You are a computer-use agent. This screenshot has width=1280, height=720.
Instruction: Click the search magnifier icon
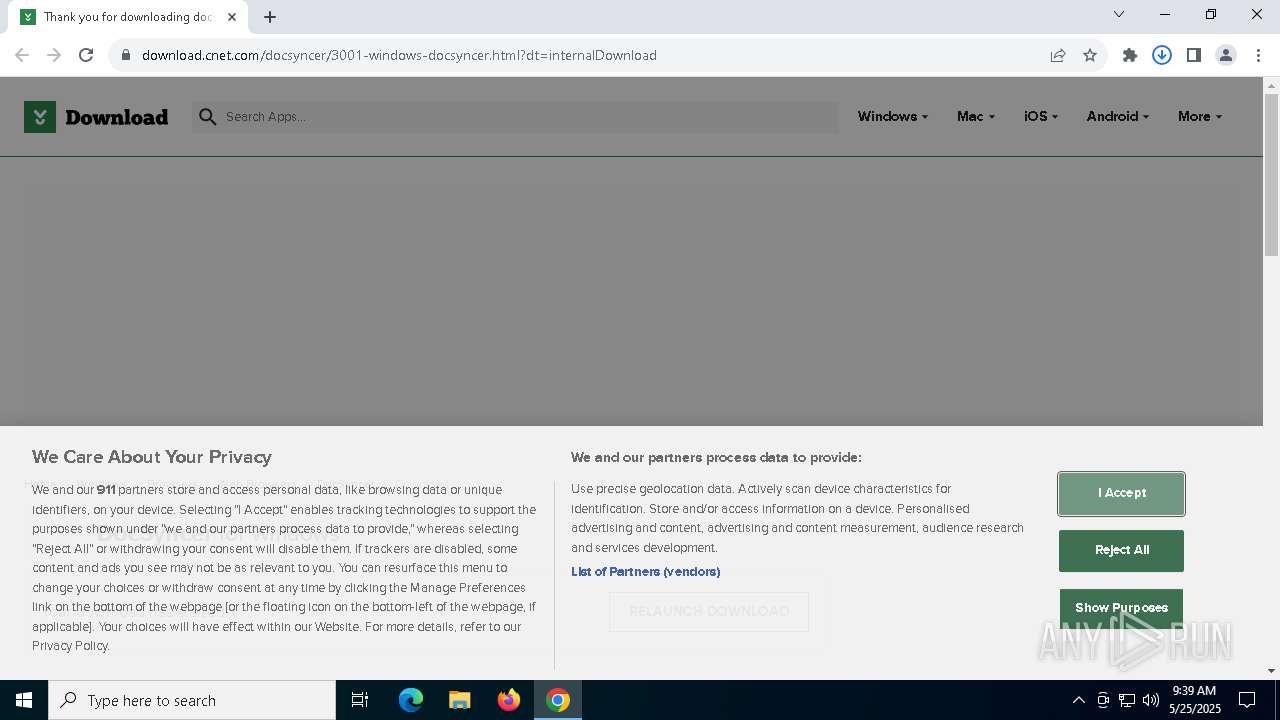coord(207,117)
